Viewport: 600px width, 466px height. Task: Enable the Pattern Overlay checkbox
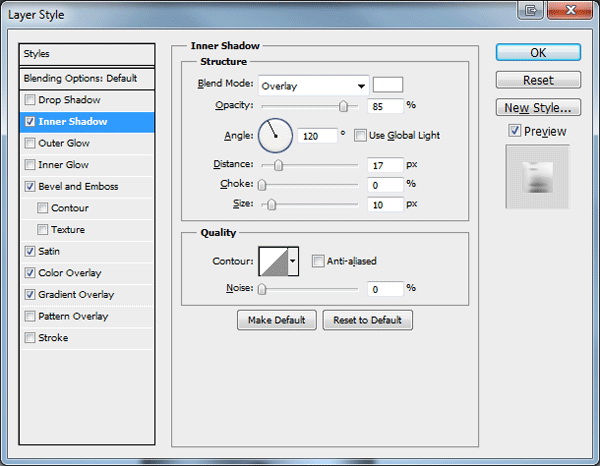click(x=30, y=316)
